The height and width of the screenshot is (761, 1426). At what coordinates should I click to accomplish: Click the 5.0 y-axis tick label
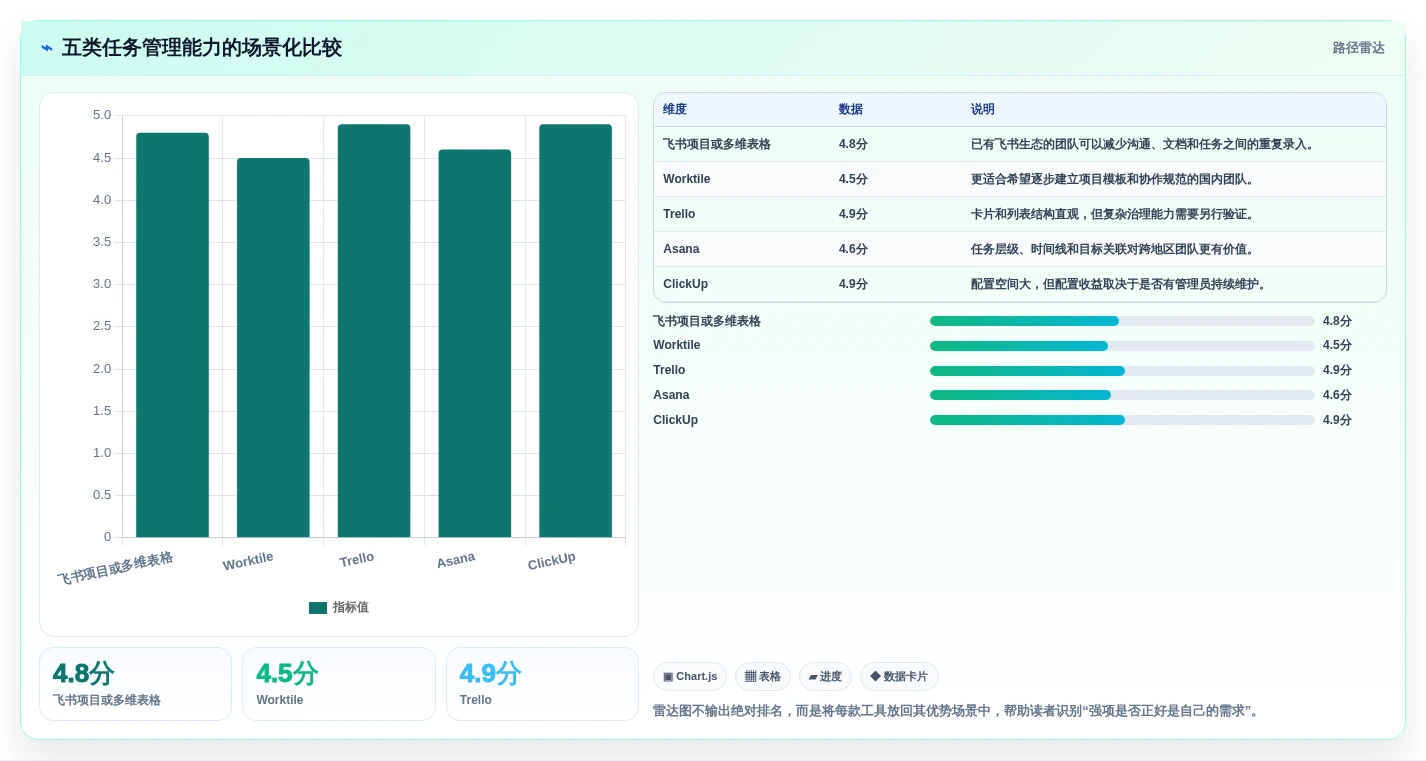click(102, 115)
